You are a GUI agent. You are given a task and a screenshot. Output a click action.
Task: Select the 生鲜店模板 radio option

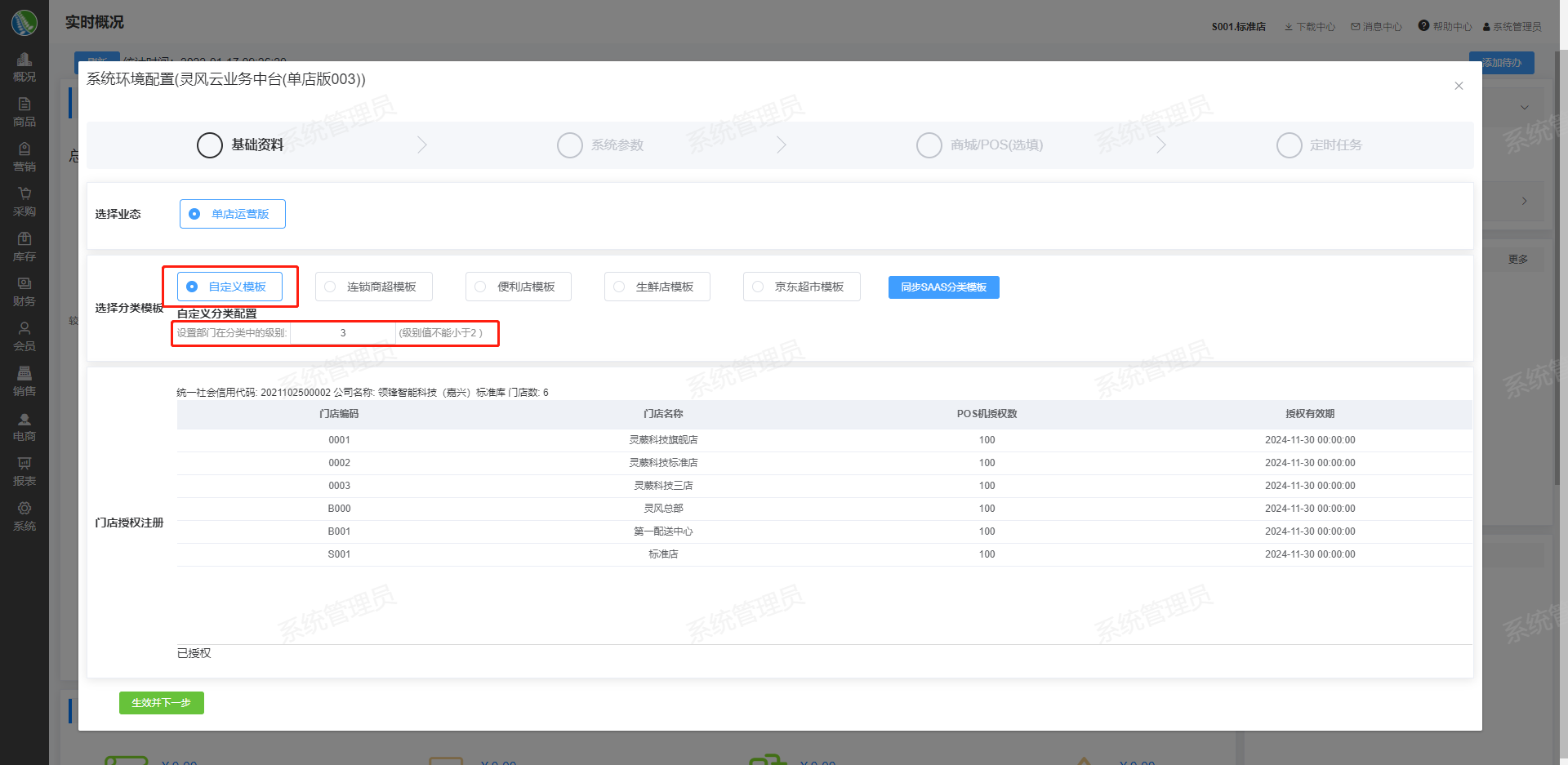click(x=620, y=287)
